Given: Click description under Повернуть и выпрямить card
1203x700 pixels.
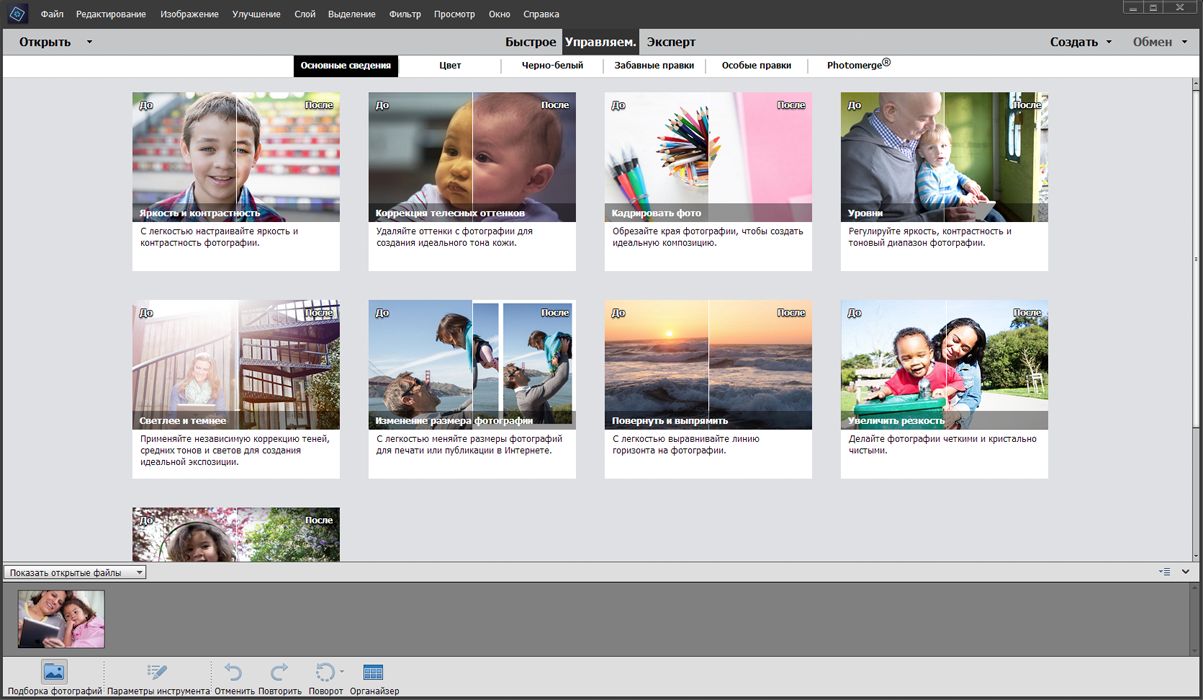Looking at the screenshot, I should pyautogui.click(x=685, y=444).
